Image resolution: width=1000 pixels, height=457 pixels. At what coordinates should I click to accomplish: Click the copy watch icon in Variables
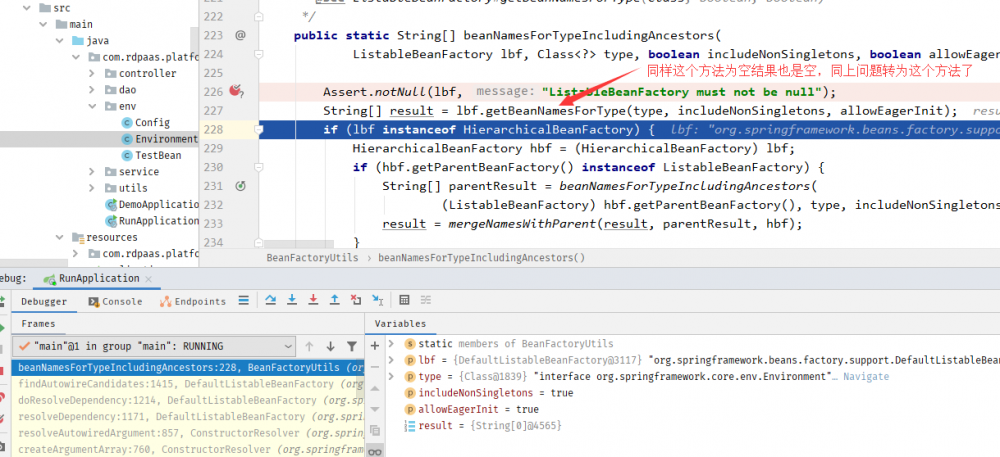coord(375,430)
